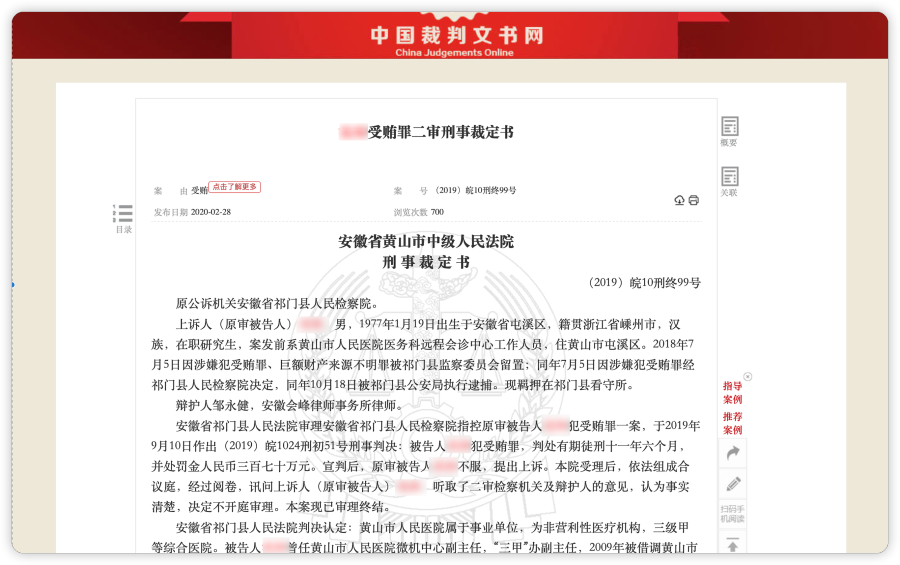This screenshot has width=900, height=565.
Task: Open the 推荐案例 link
Action: tap(732, 422)
